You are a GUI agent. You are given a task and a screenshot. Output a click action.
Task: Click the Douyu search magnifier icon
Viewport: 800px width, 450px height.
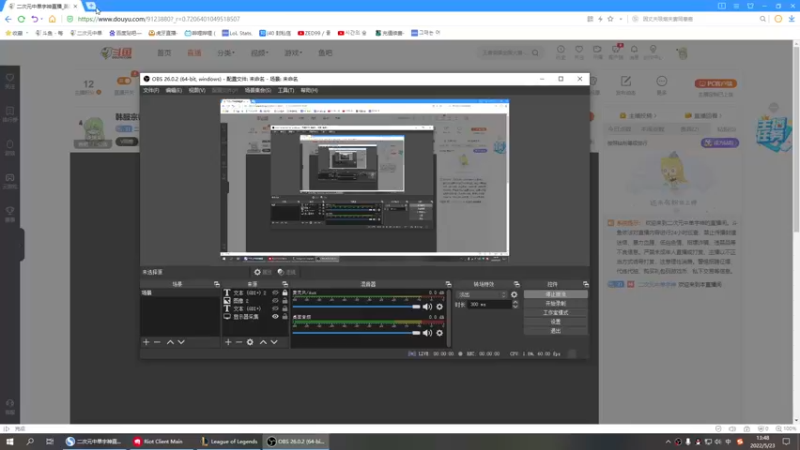tap(535, 53)
